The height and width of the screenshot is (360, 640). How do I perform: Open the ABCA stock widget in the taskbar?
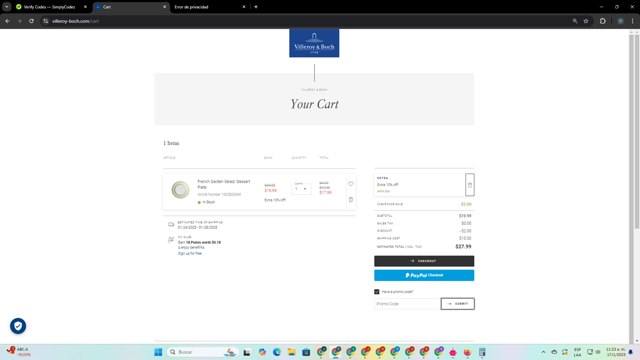(18, 352)
